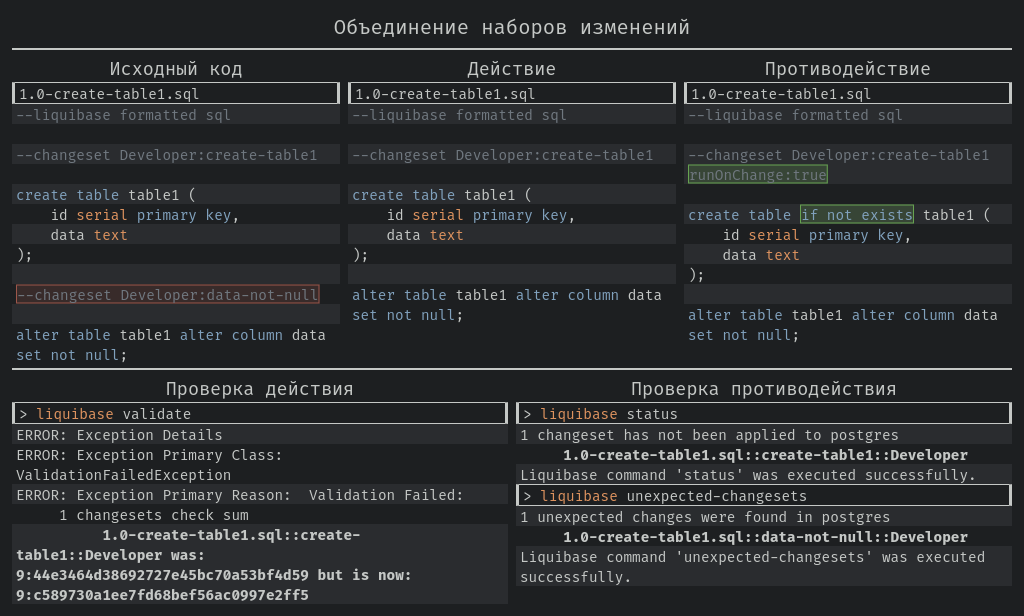Click the 1.0-create-table1.sql field under Действие
The height and width of the screenshot is (616, 1024).
(511, 93)
